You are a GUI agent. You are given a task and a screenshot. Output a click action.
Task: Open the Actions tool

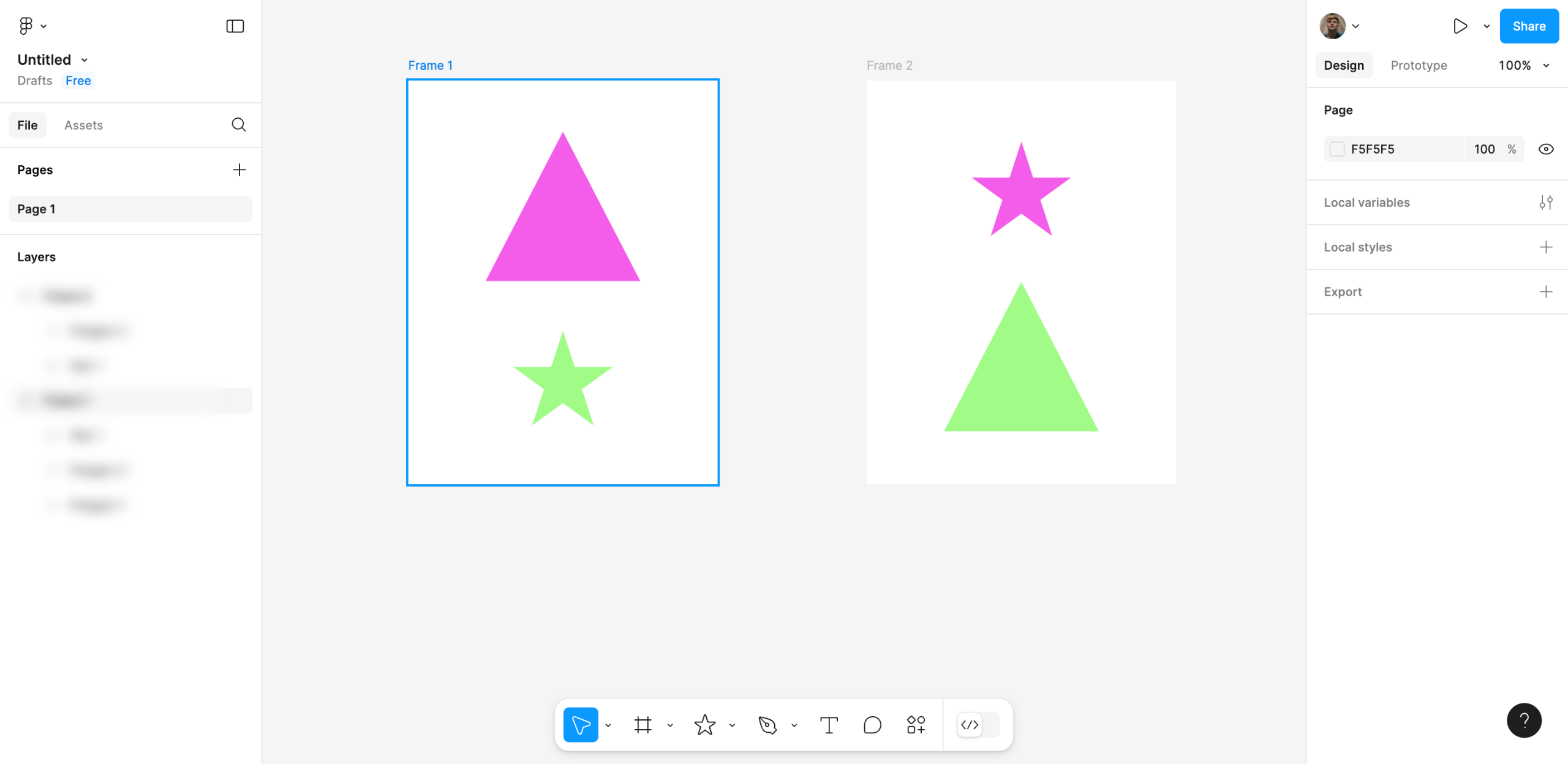pos(916,725)
